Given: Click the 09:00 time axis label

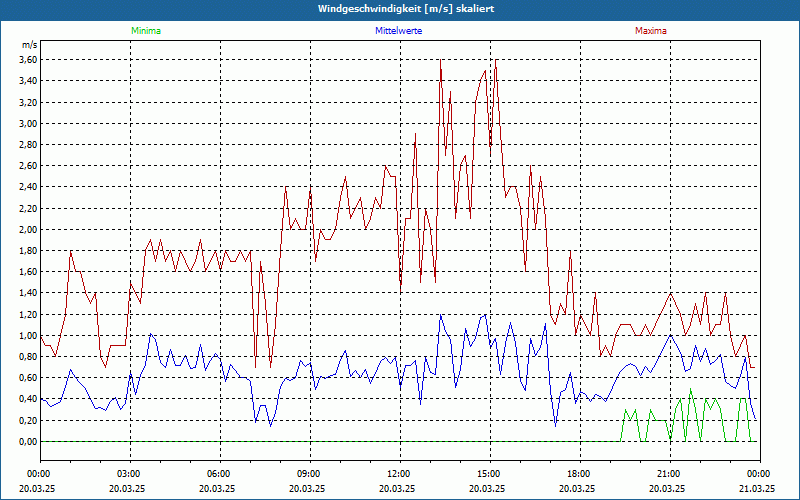Looking at the screenshot, I should pos(310,474).
